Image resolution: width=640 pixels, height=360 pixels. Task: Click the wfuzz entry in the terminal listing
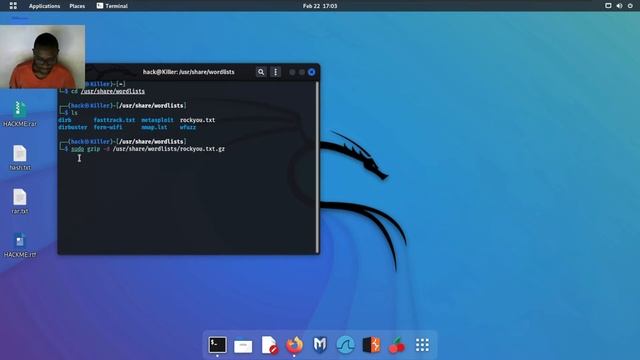(188, 127)
